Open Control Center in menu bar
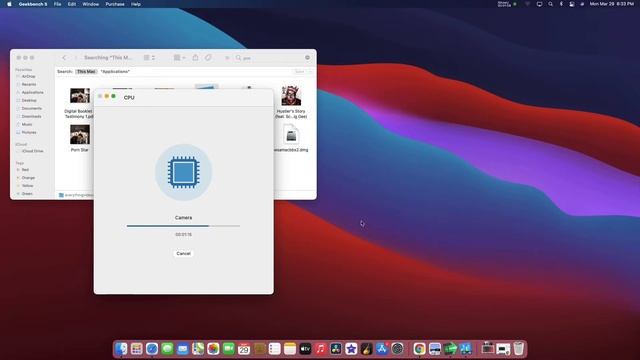Image resolution: width=640 pixels, height=360 pixels. (572, 4)
